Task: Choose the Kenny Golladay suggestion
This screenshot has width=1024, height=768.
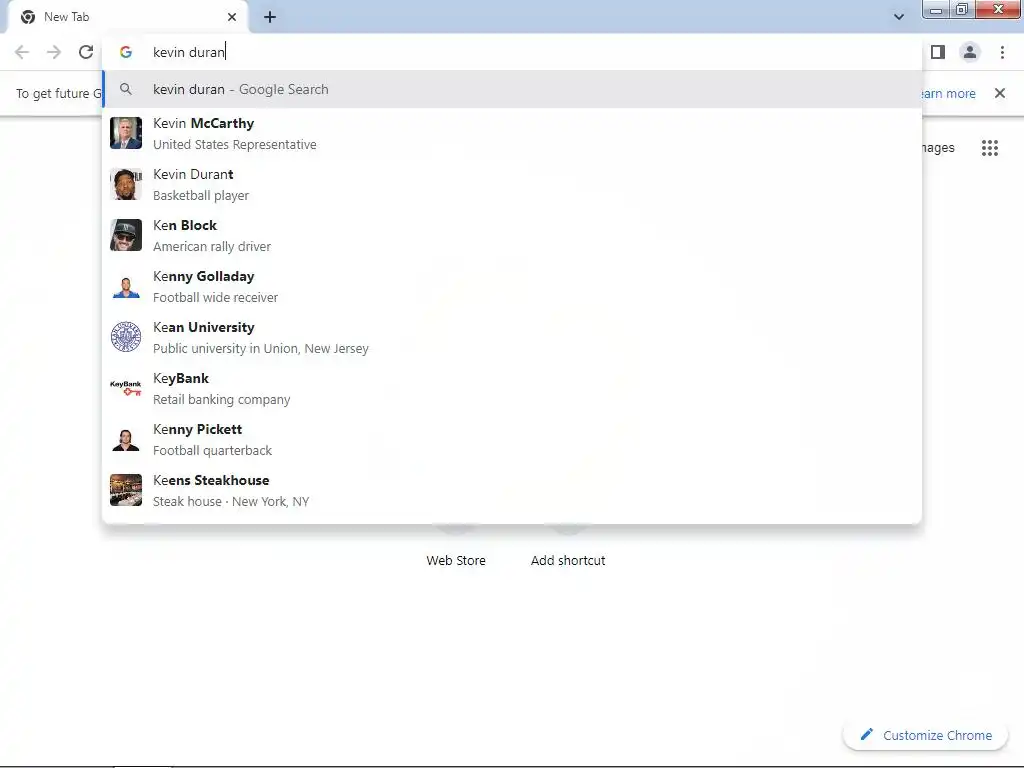Action: point(513,286)
